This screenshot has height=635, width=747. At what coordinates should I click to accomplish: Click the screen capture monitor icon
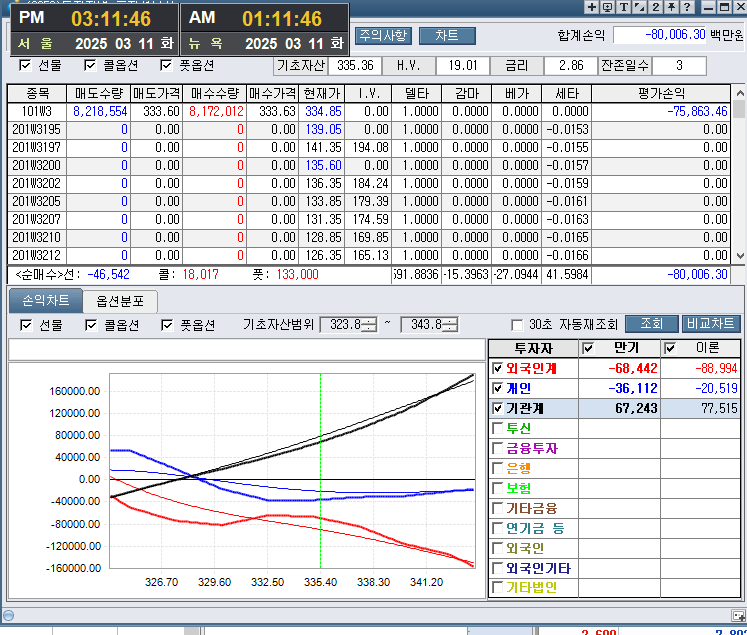[x=608, y=7]
